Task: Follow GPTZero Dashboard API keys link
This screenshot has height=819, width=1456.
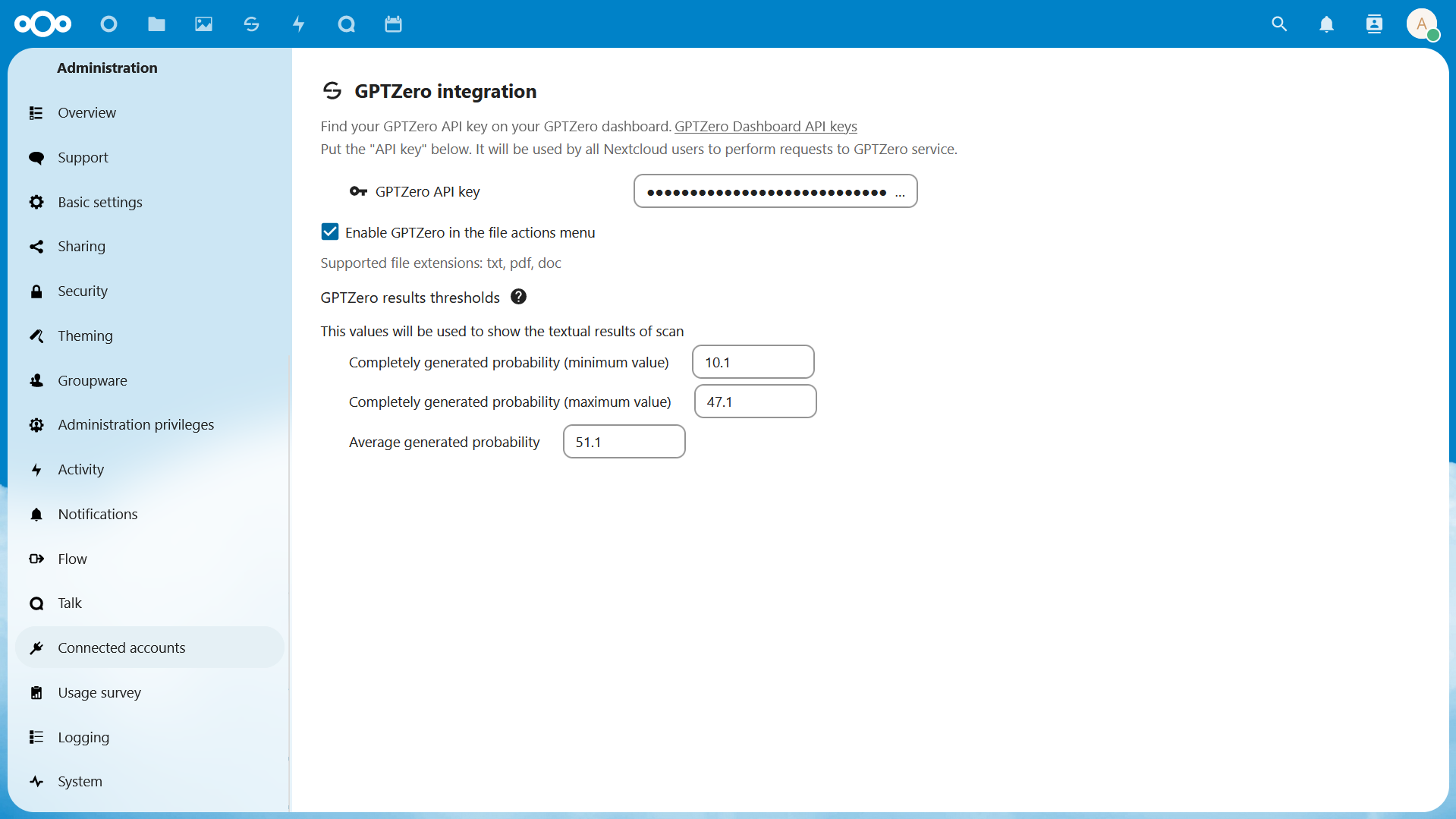Action: (x=766, y=126)
